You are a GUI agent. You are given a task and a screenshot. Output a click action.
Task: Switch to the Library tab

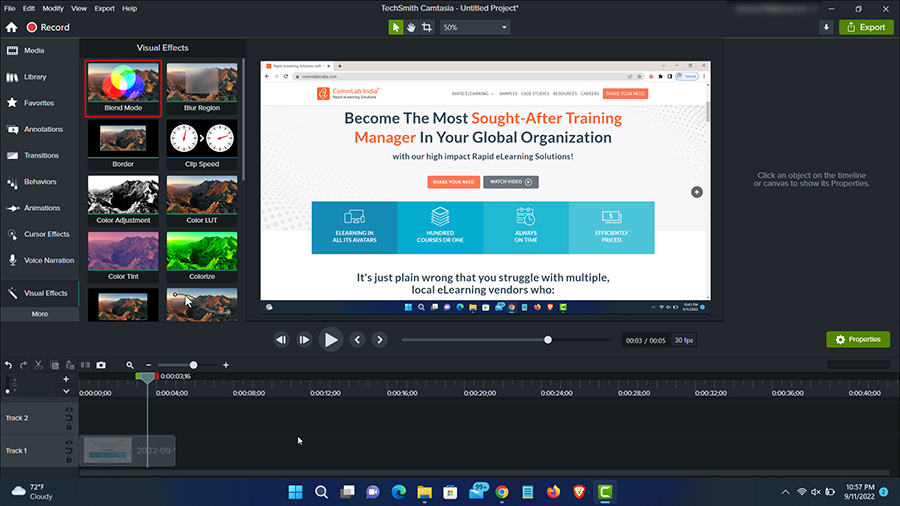click(40, 77)
